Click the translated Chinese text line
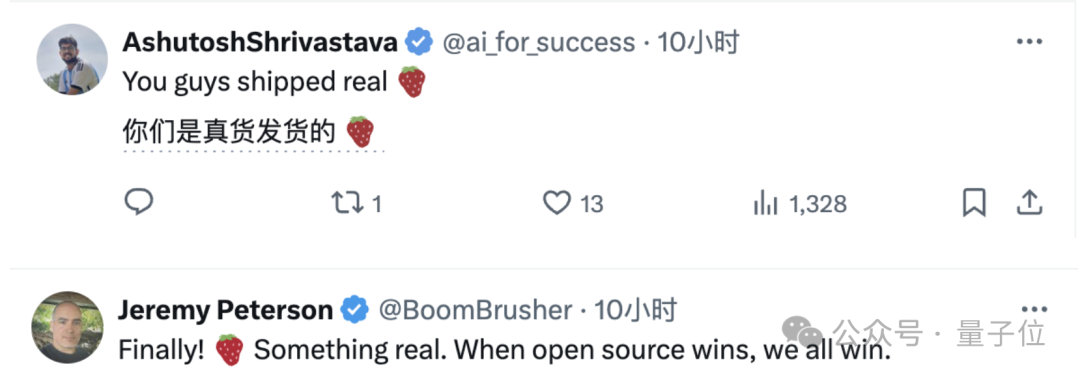 [x=248, y=131]
